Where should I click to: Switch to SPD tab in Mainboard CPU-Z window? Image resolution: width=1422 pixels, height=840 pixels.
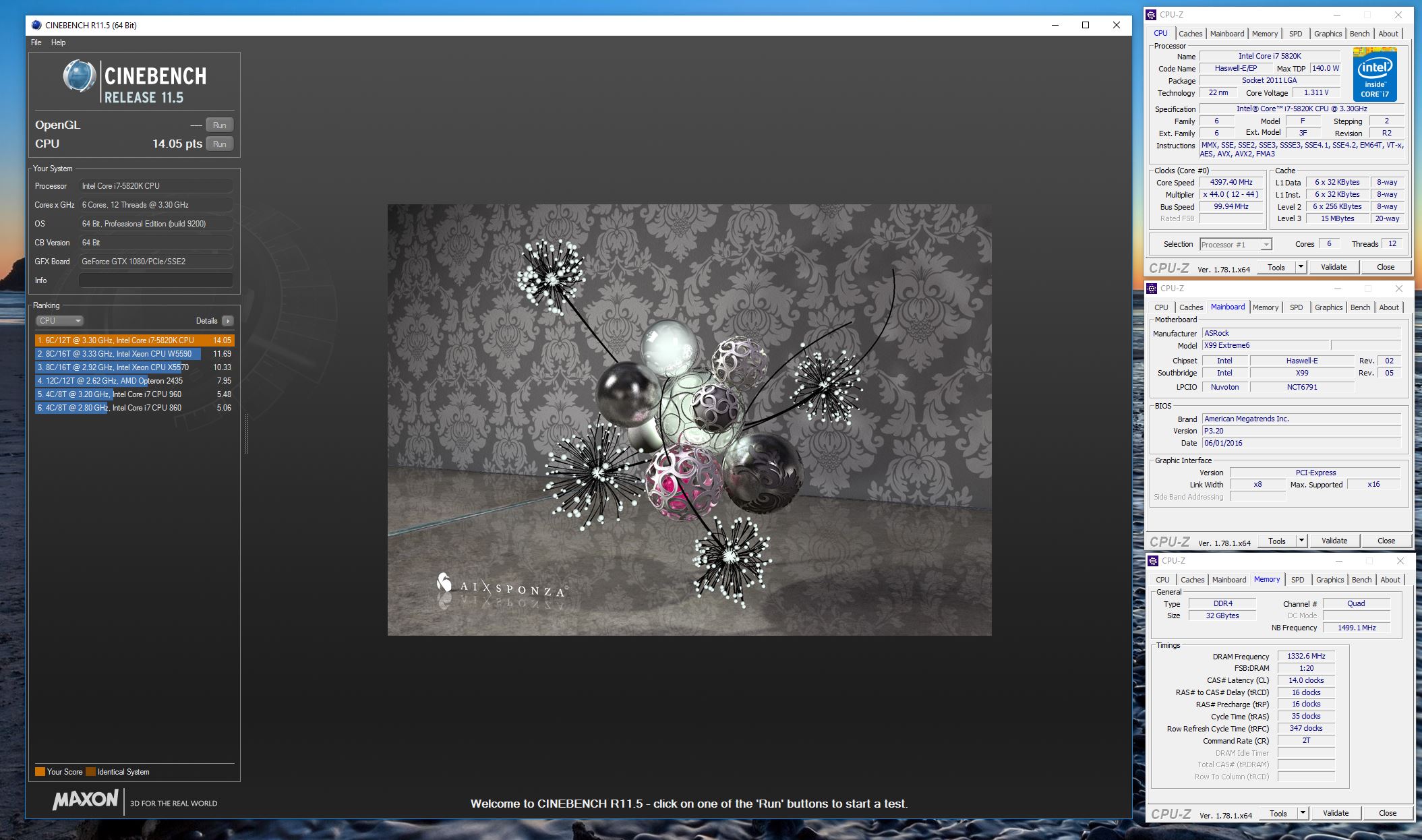tap(1296, 307)
